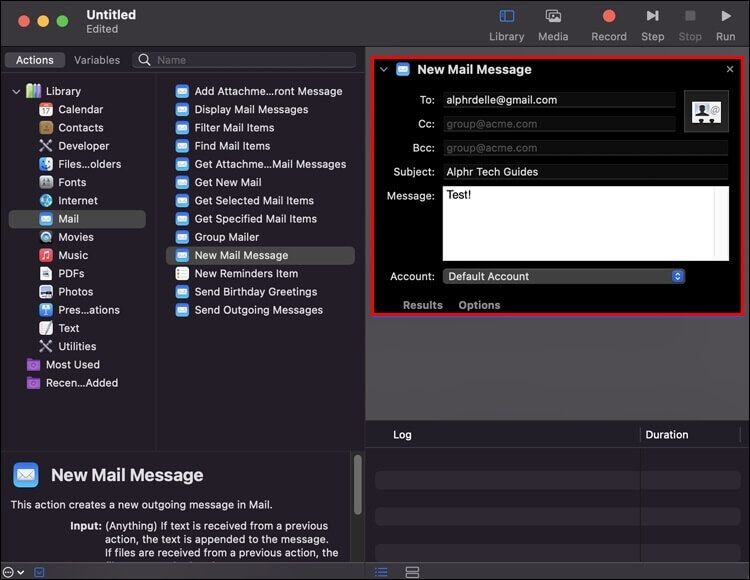
Task: Stop the running workflow
Action: (x=690, y=25)
